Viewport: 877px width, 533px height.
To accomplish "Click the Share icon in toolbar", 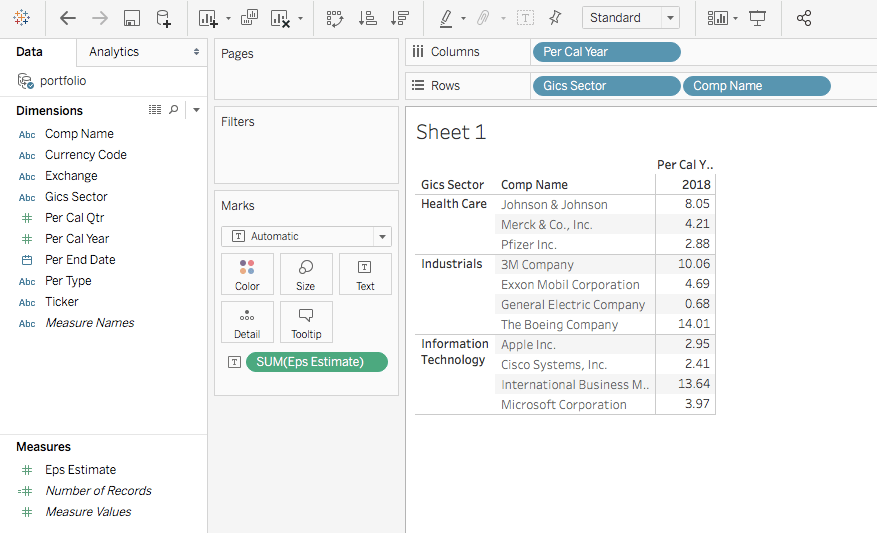I will (803, 18).
